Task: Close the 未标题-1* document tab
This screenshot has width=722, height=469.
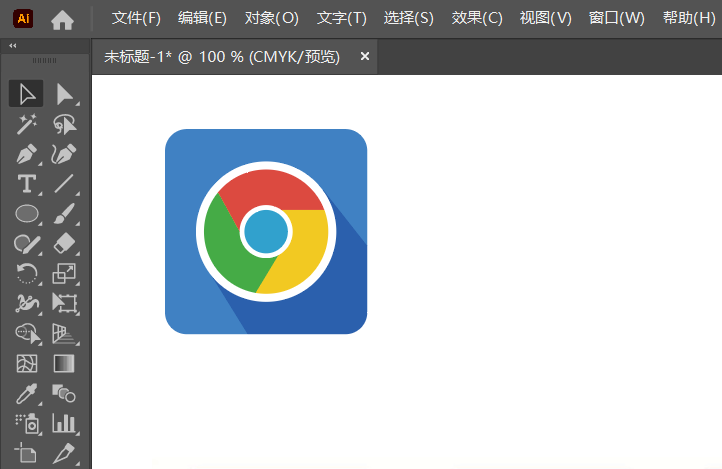Action: (x=365, y=56)
